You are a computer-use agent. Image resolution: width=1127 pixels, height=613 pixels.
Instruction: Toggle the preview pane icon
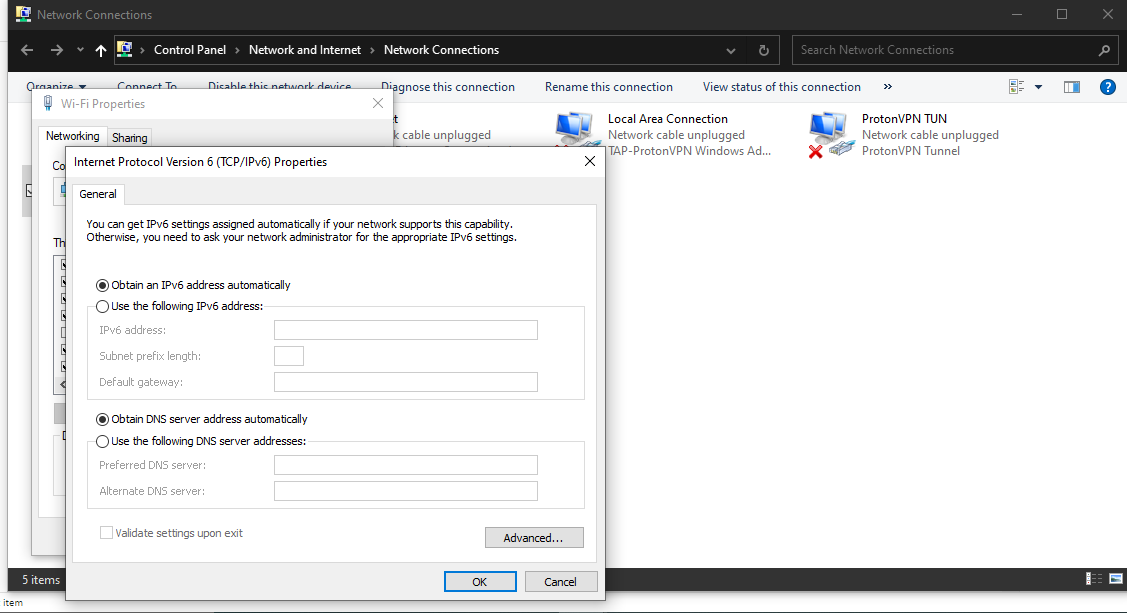pos(1072,87)
